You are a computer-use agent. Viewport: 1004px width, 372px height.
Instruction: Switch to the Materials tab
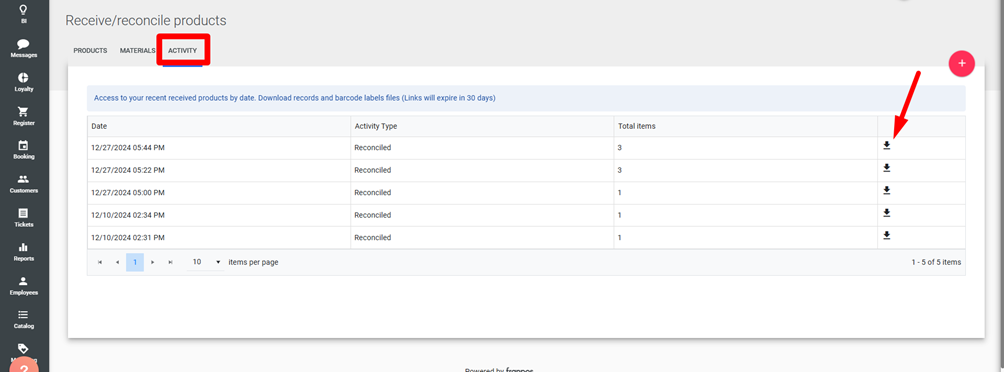137,51
